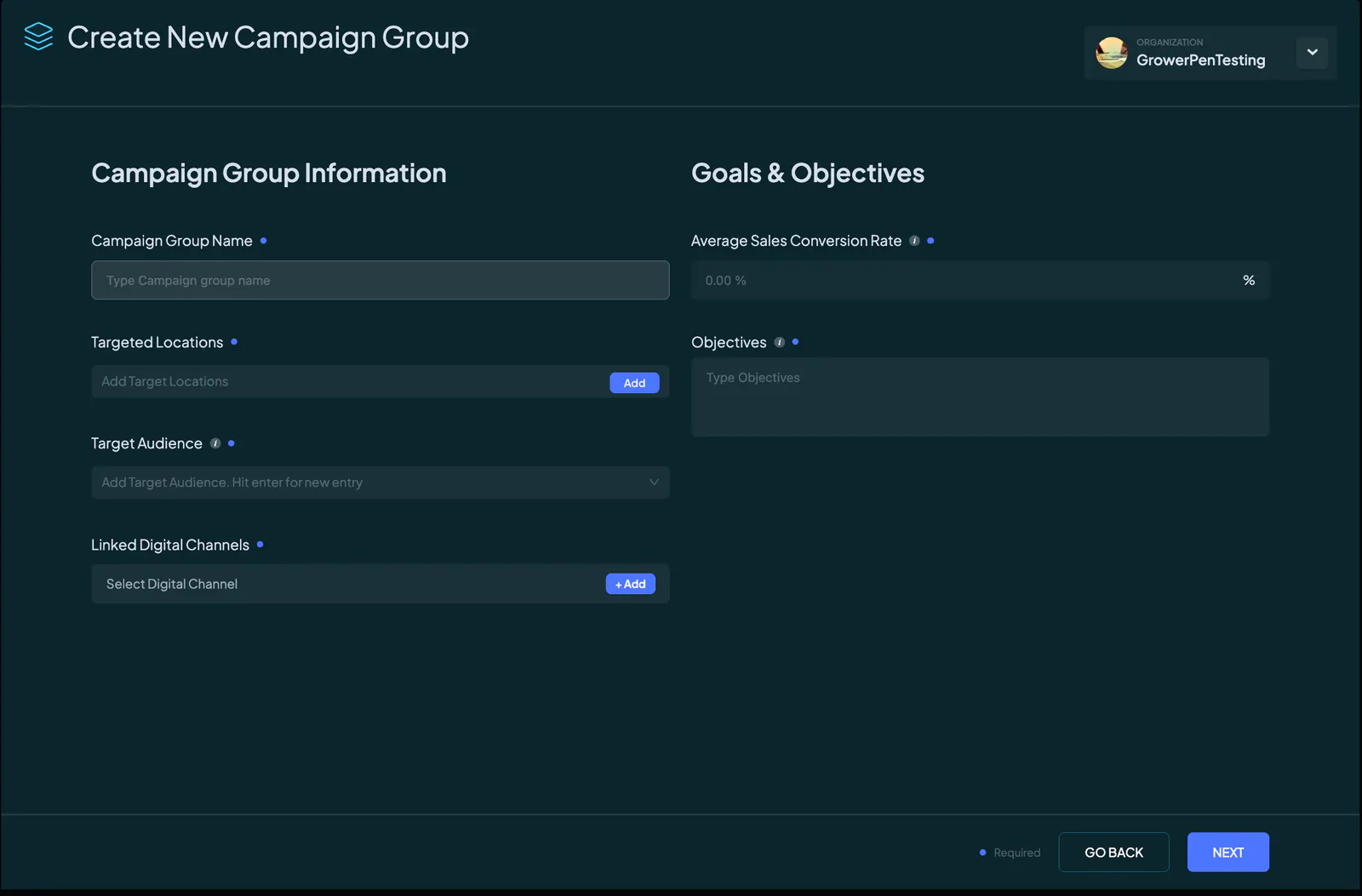1362x896 pixels.
Task: Click the Campaign Group Name input field
Action: [x=381, y=280]
